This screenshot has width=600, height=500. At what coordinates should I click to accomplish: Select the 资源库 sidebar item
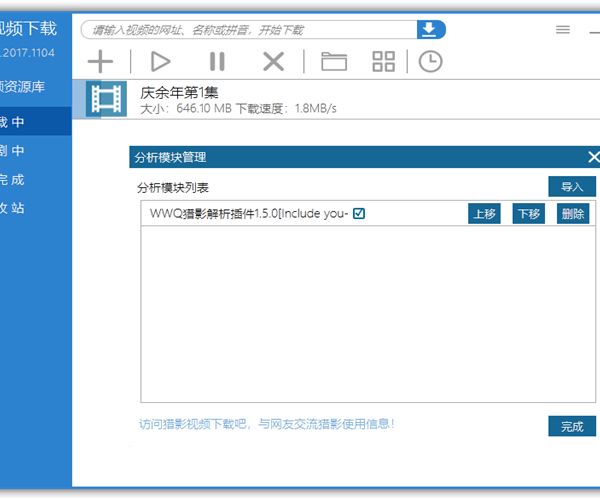pos(27,86)
